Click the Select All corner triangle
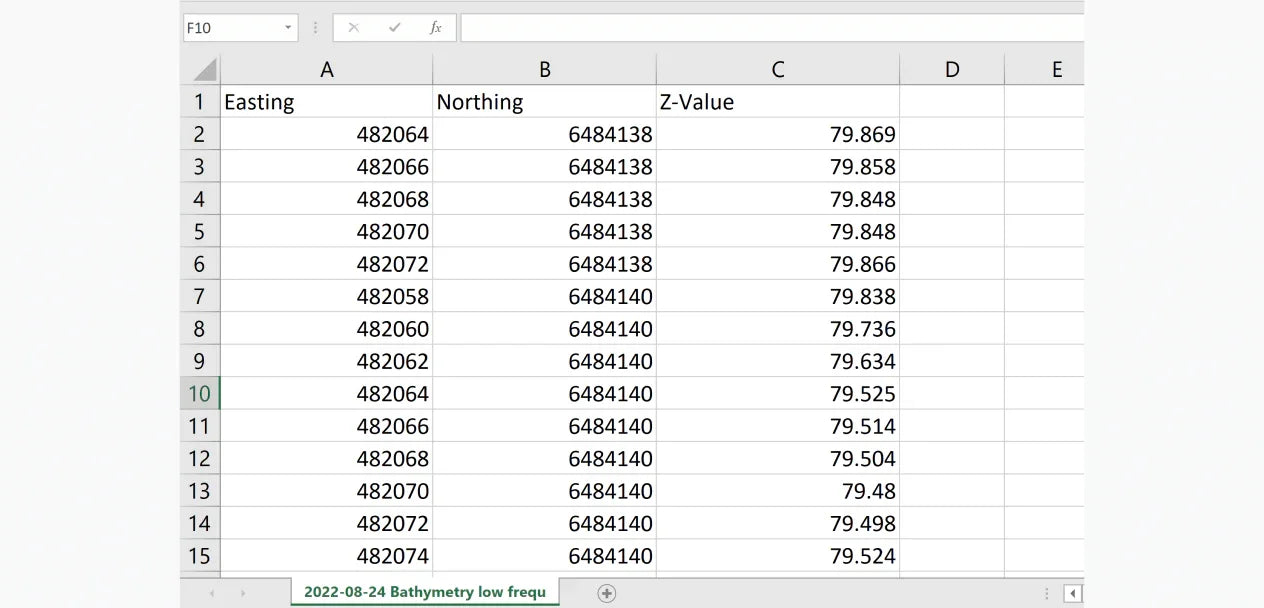 [x=204, y=69]
